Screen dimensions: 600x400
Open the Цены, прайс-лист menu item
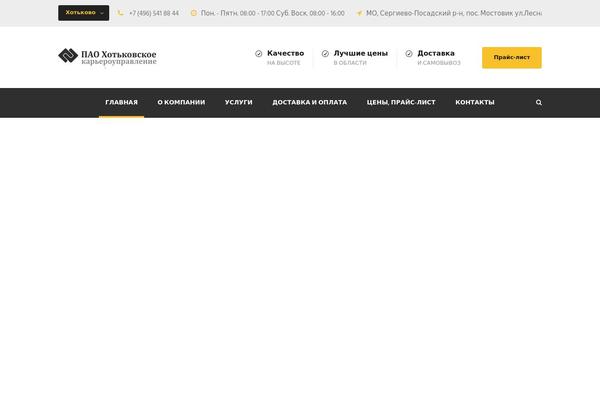point(401,103)
